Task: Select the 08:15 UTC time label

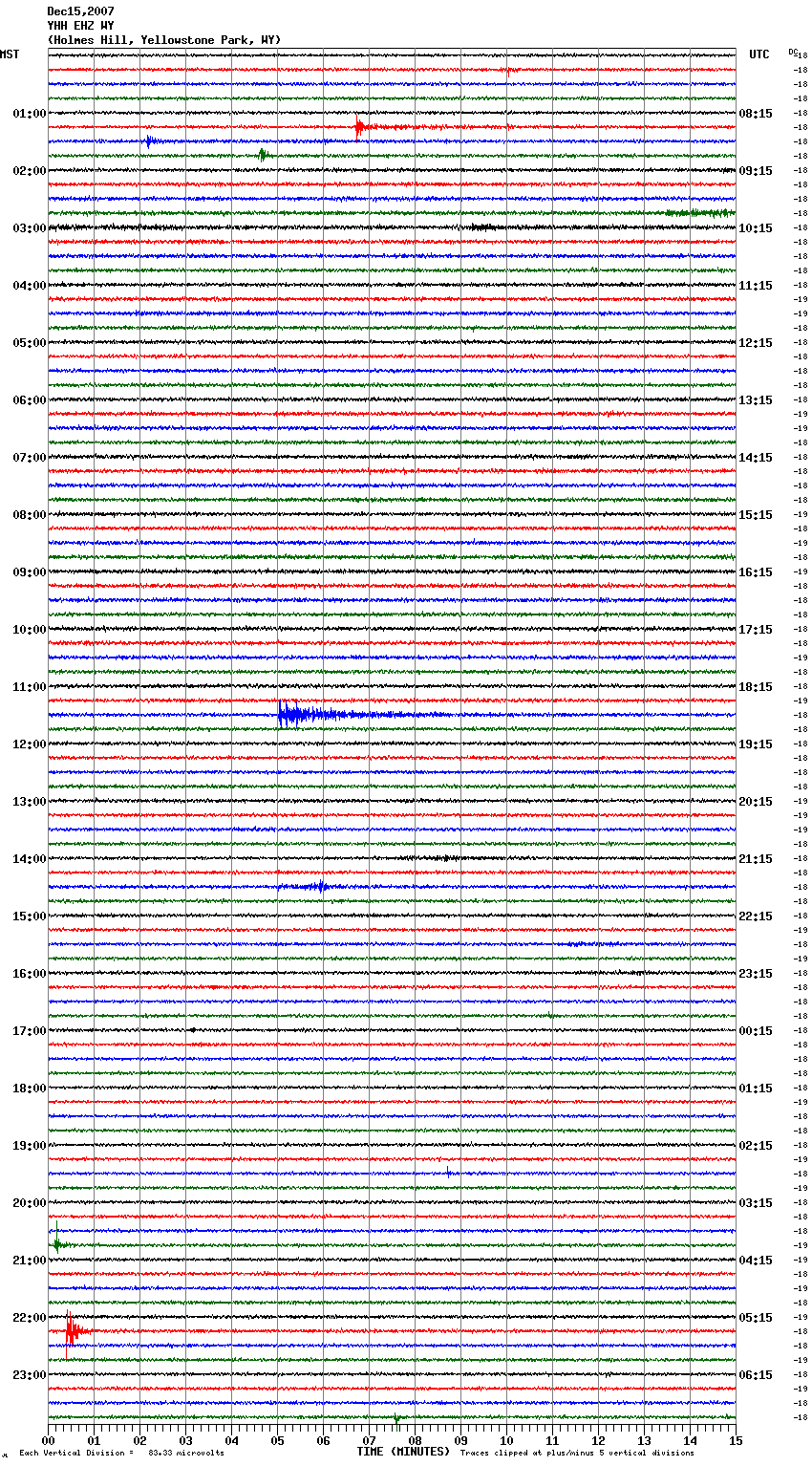Action: pos(756,114)
